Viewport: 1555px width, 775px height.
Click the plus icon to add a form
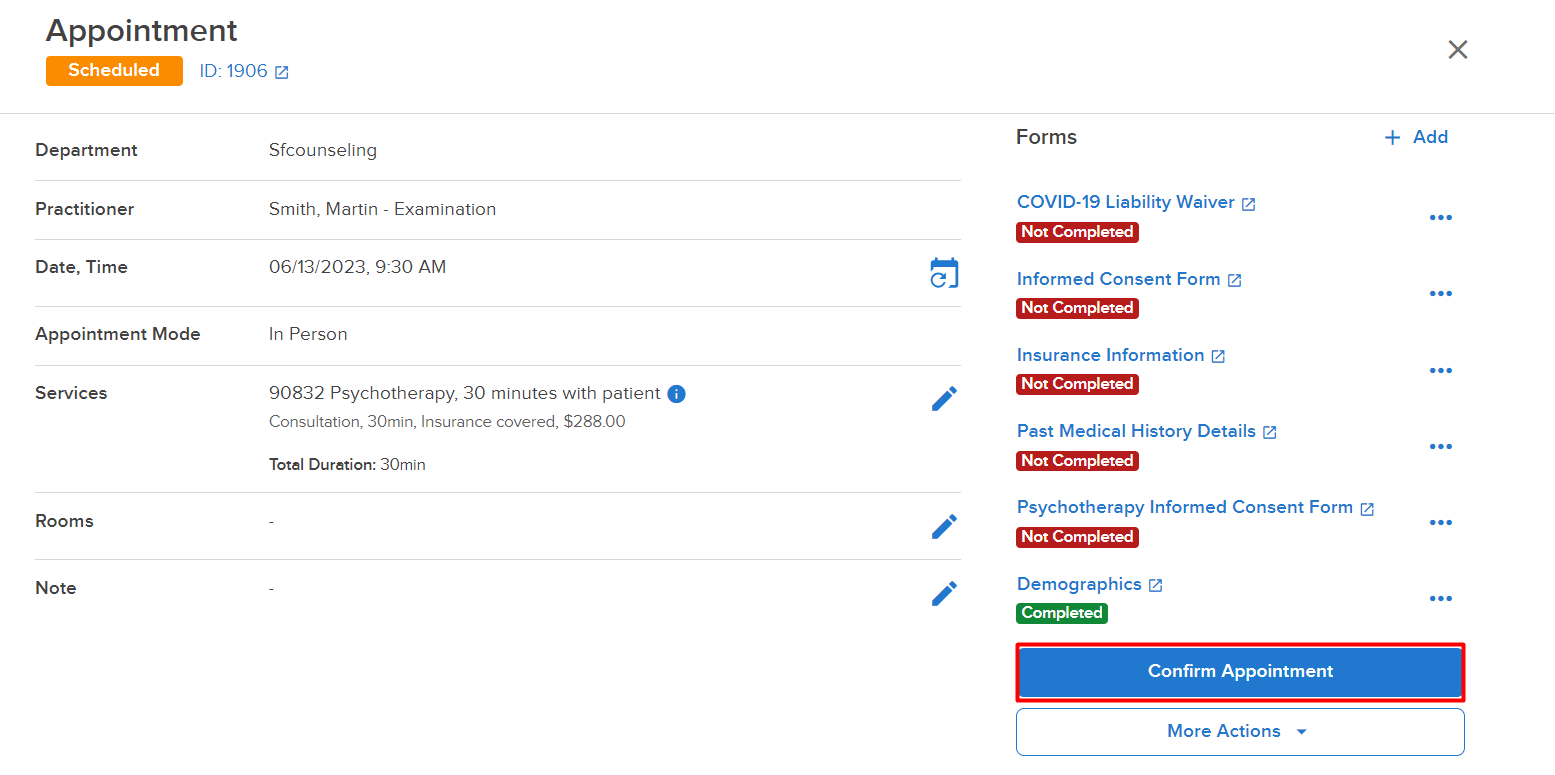(1392, 137)
